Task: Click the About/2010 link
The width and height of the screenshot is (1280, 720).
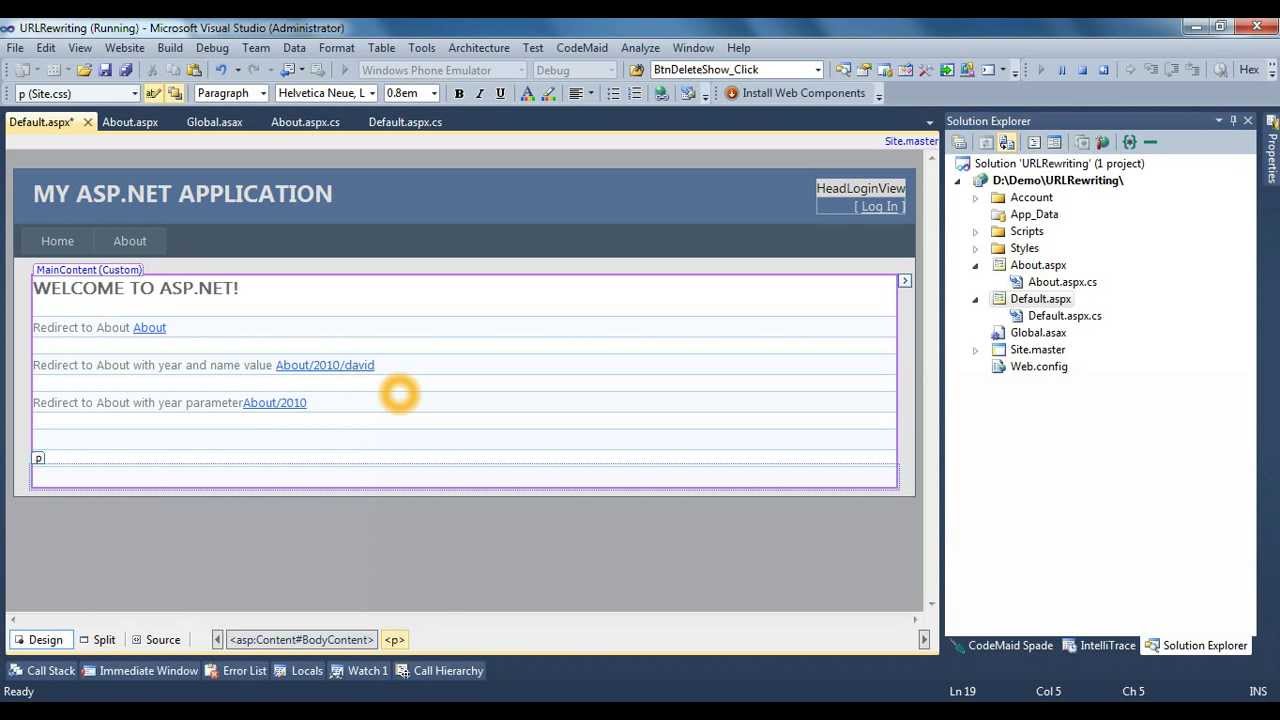Action: (x=275, y=403)
